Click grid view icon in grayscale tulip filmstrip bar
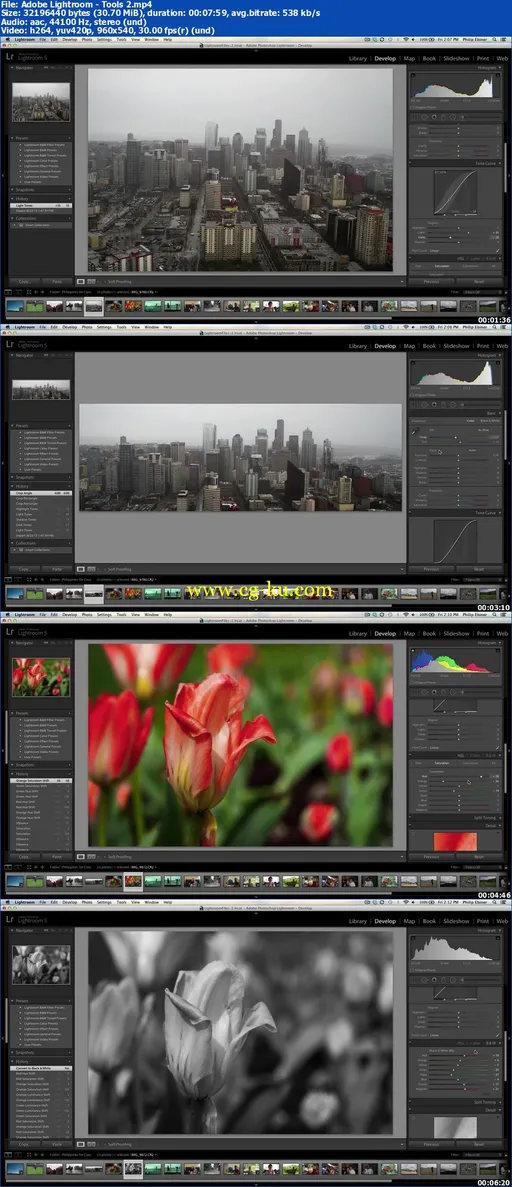 click(x=29, y=1155)
